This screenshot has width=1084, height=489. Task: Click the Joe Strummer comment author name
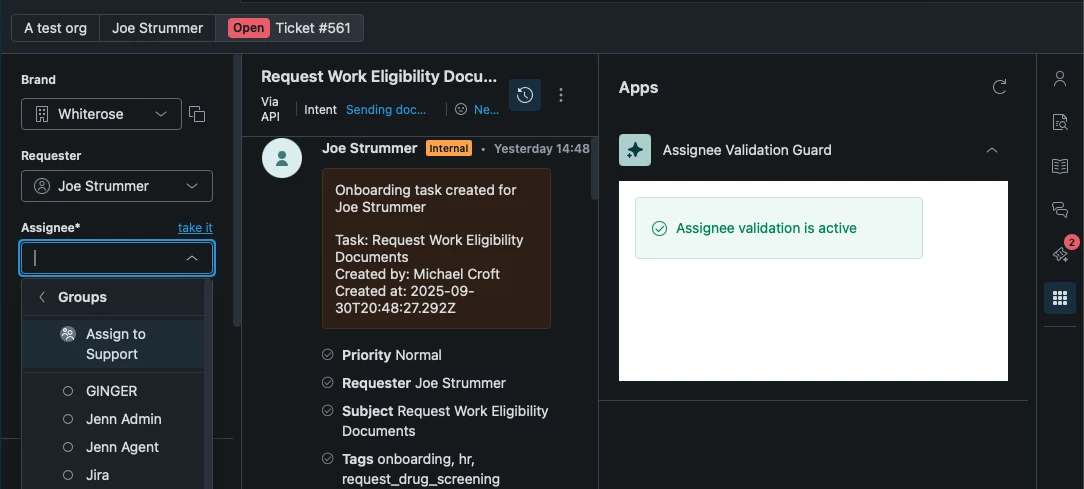[x=370, y=148]
